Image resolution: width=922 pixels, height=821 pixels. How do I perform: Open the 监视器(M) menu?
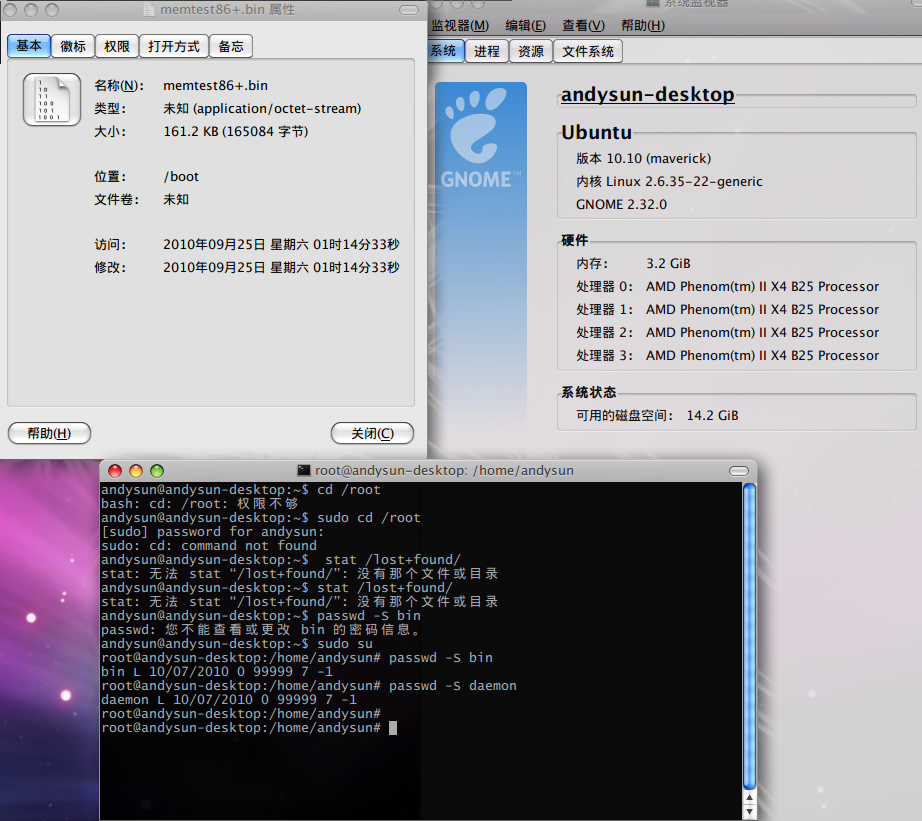point(460,26)
